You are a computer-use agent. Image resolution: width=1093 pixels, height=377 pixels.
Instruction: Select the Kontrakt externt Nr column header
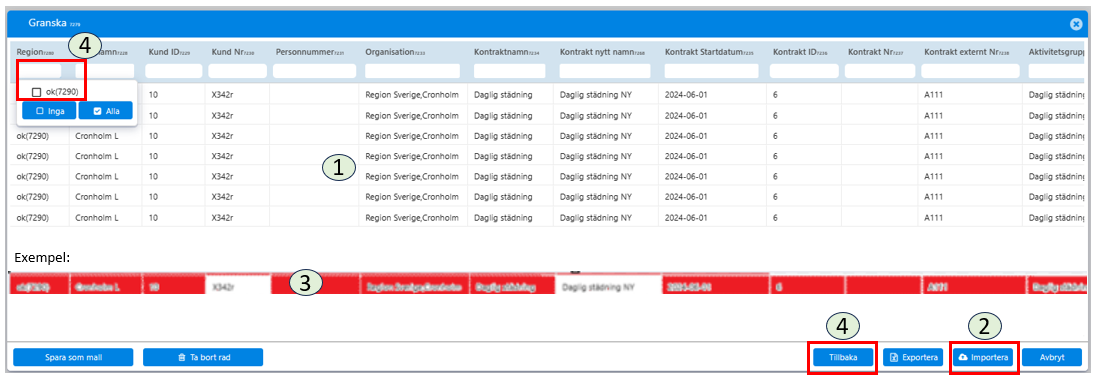point(968,52)
